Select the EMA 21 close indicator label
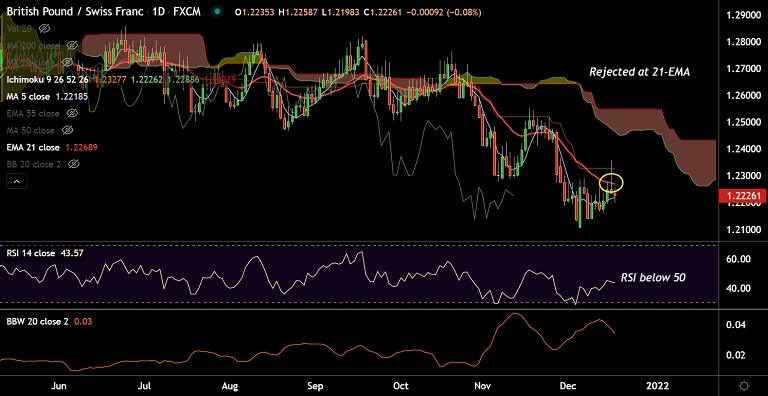This screenshot has height=396, width=768. click(33, 148)
